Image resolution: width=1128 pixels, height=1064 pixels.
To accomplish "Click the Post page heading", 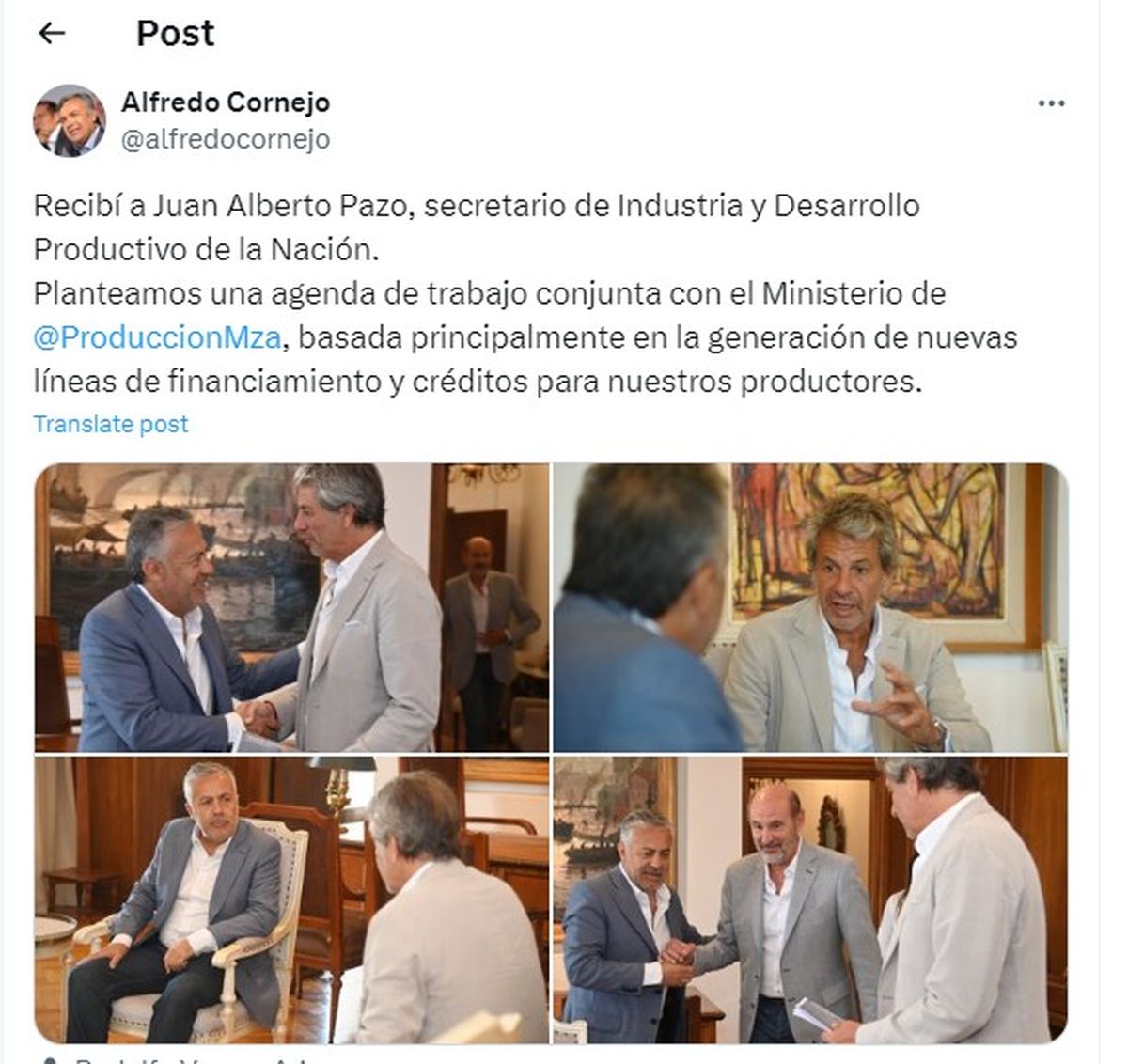I will point(175,34).
